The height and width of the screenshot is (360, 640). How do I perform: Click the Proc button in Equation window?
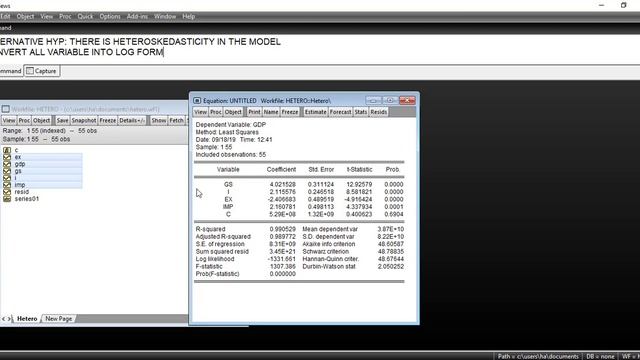tap(216, 112)
